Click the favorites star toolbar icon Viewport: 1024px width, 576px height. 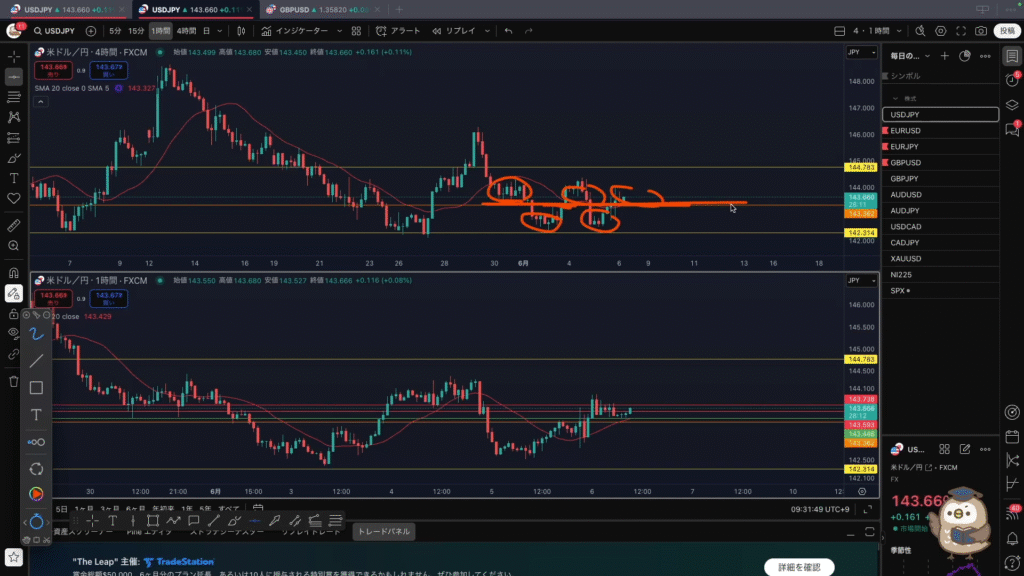click(x=14, y=557)
